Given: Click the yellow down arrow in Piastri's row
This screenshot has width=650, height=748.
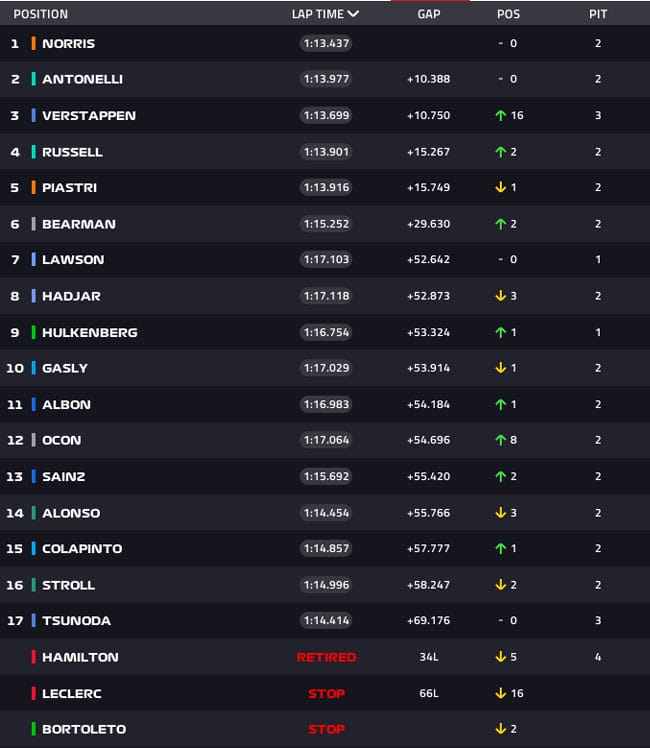Looking at the screenshot, I should (x=500, y=188).
